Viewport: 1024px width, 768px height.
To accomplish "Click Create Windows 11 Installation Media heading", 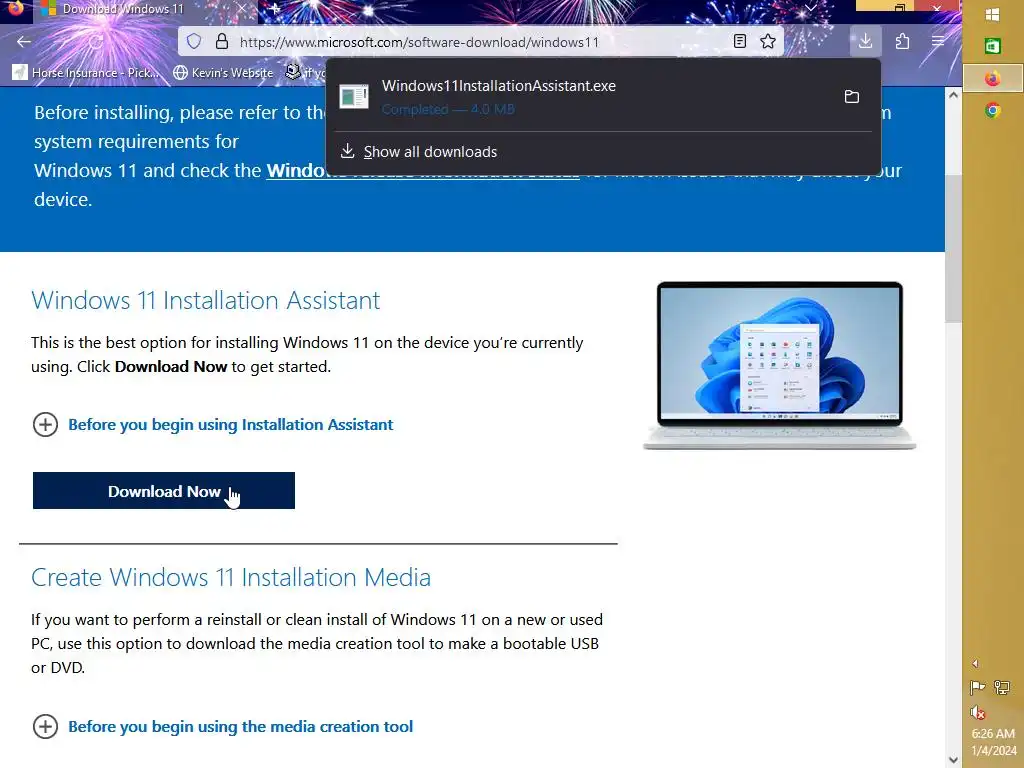I will pyautogui.click(x=231, y=577).
